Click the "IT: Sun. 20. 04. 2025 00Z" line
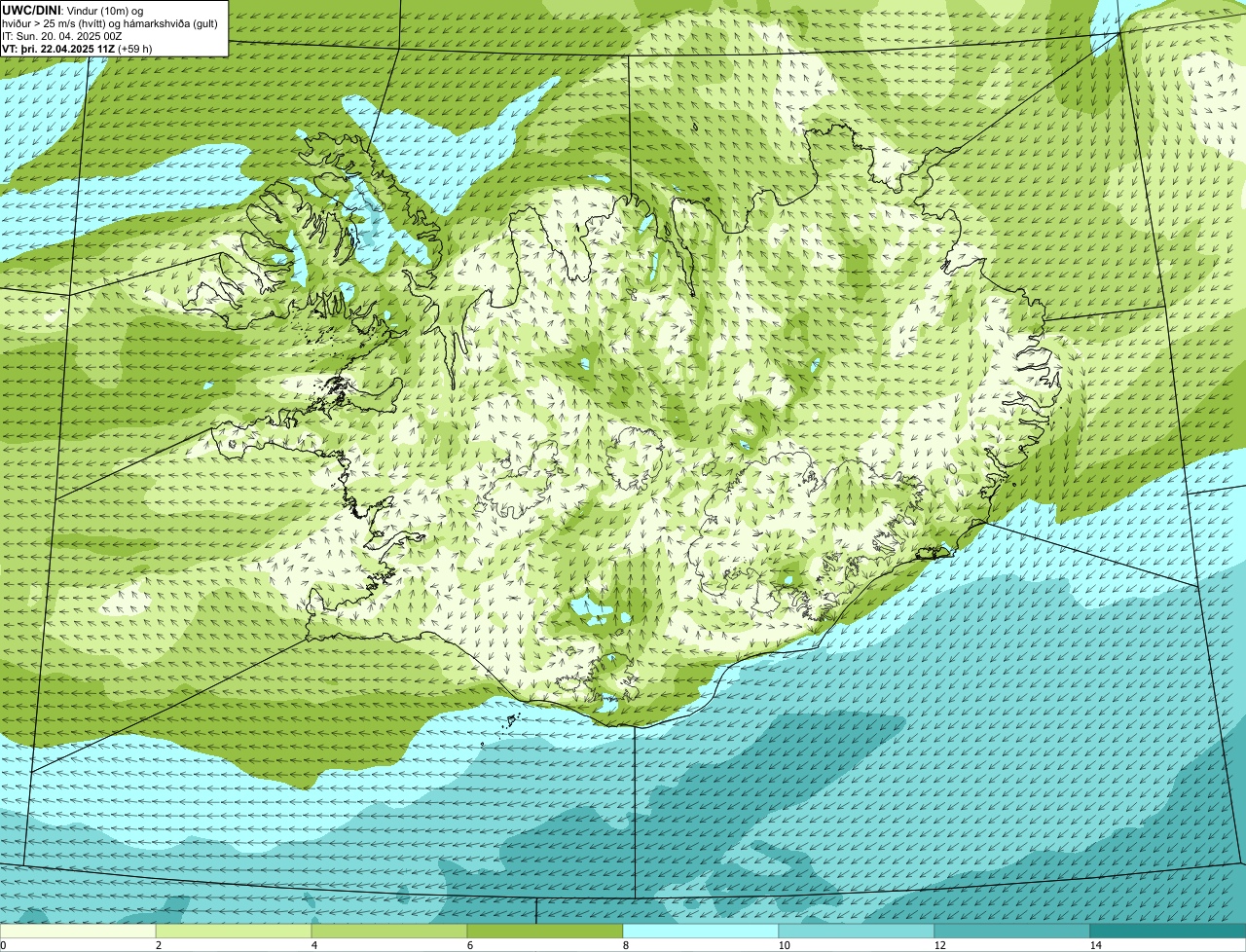This screenshot has width=1246, height=952. click(62, 35)
